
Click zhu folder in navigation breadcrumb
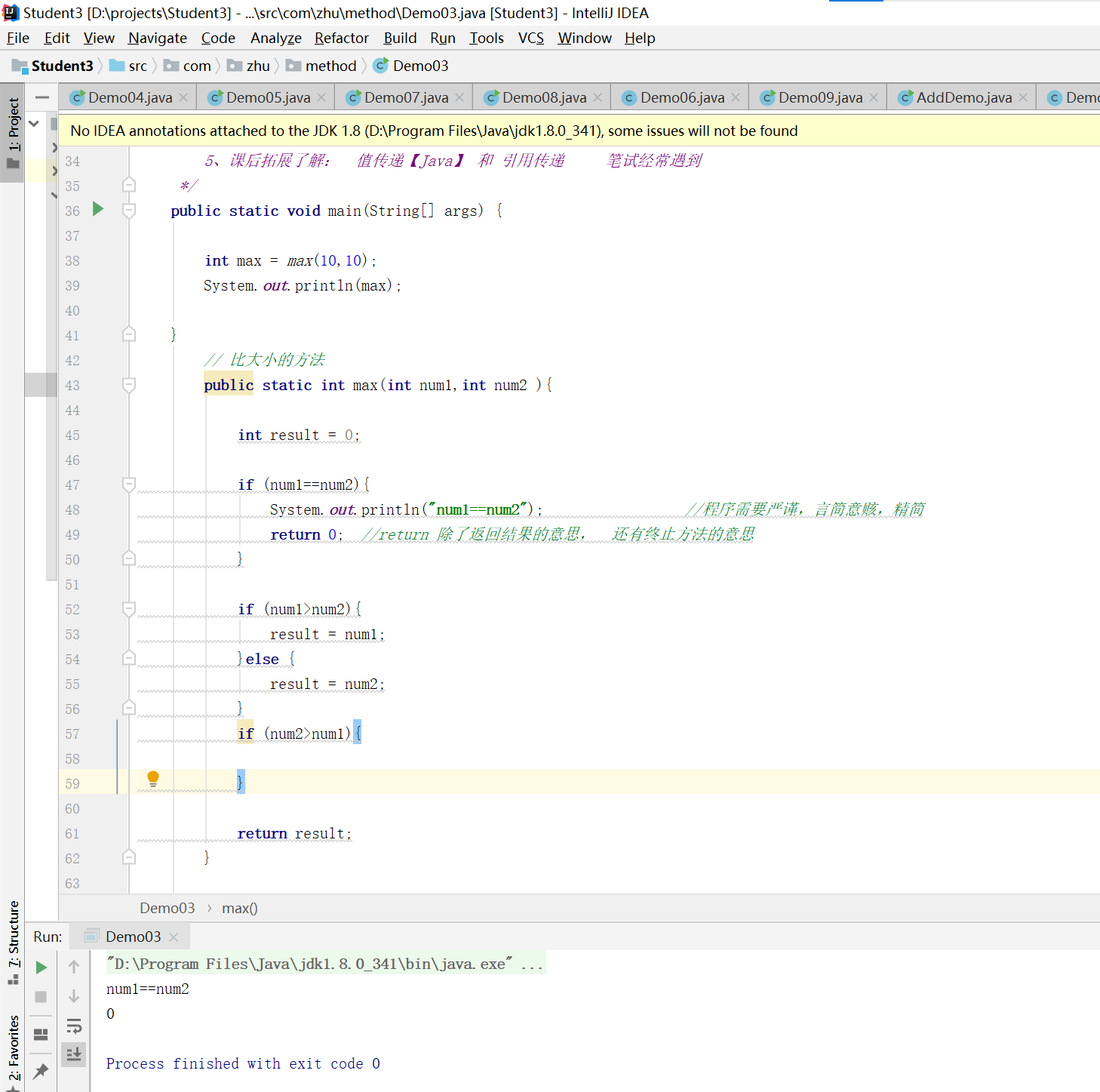(x=249, y=66)
